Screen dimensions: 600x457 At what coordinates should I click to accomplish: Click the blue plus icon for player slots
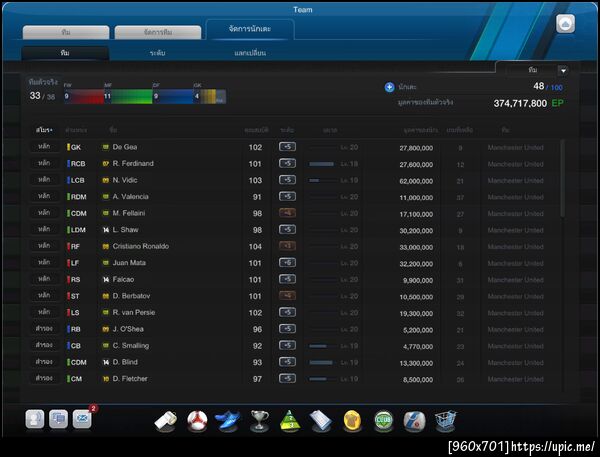[x=389, y=87]
